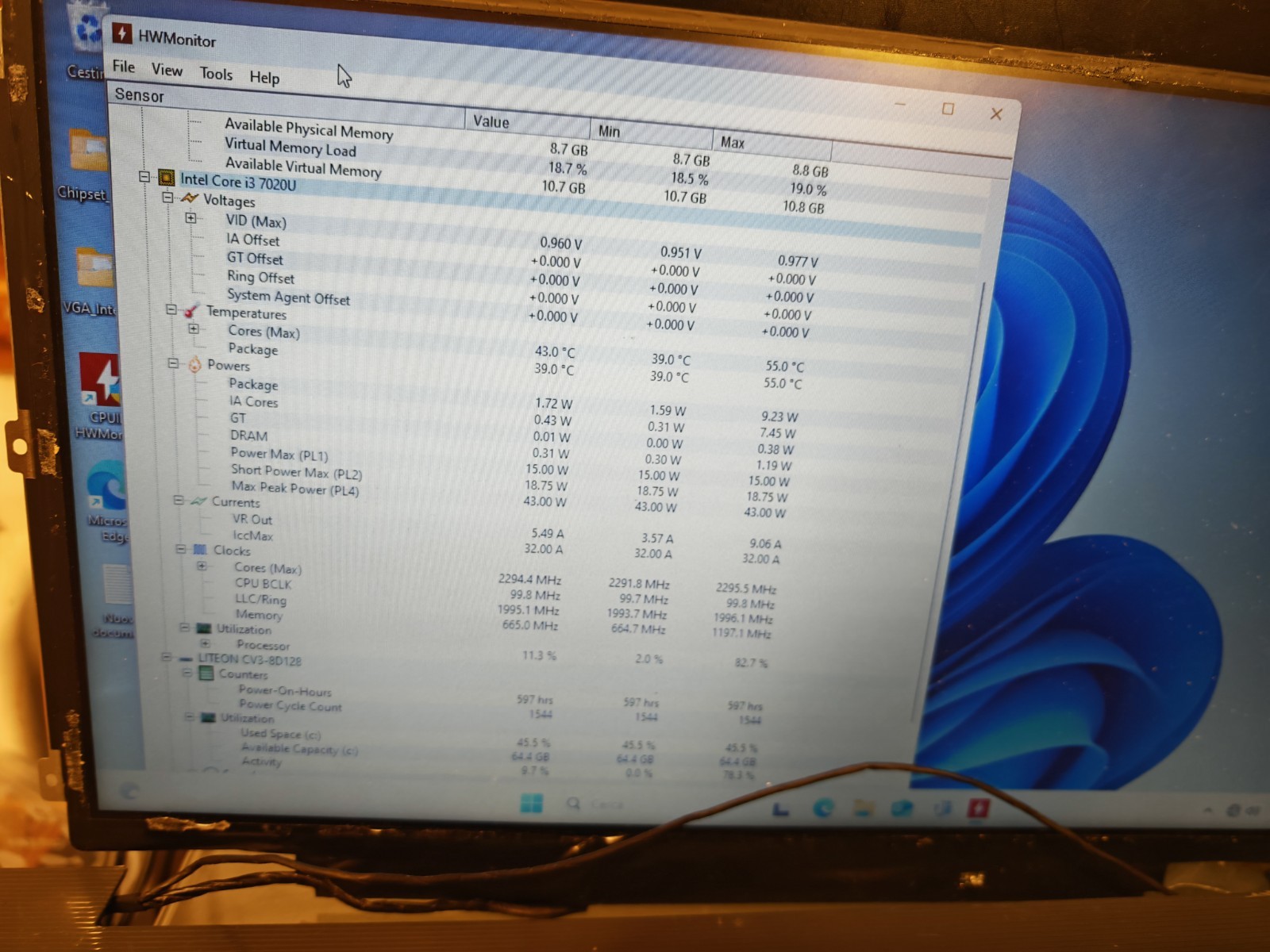Image resolution: width=1270 pixels, height=952 pixels.
Task: Open the Tools menu
Action: click(x=216, y=74)
